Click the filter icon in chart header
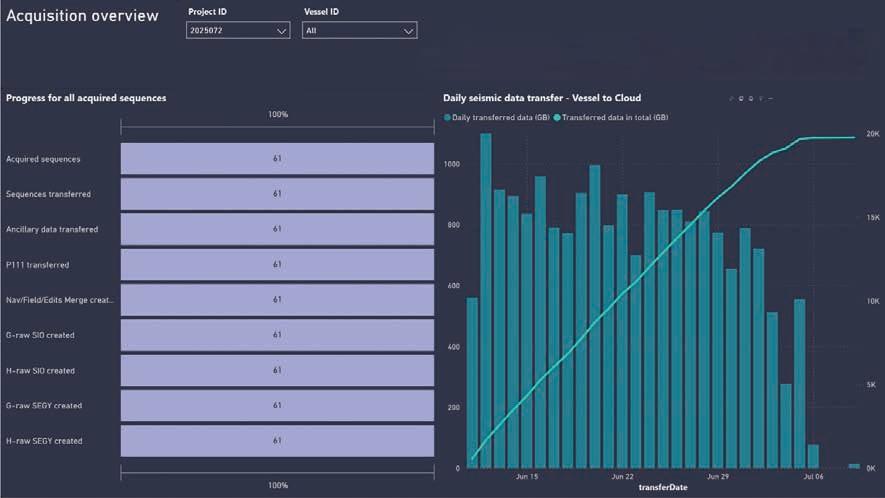885x498 pixels. tap(761, 99)
